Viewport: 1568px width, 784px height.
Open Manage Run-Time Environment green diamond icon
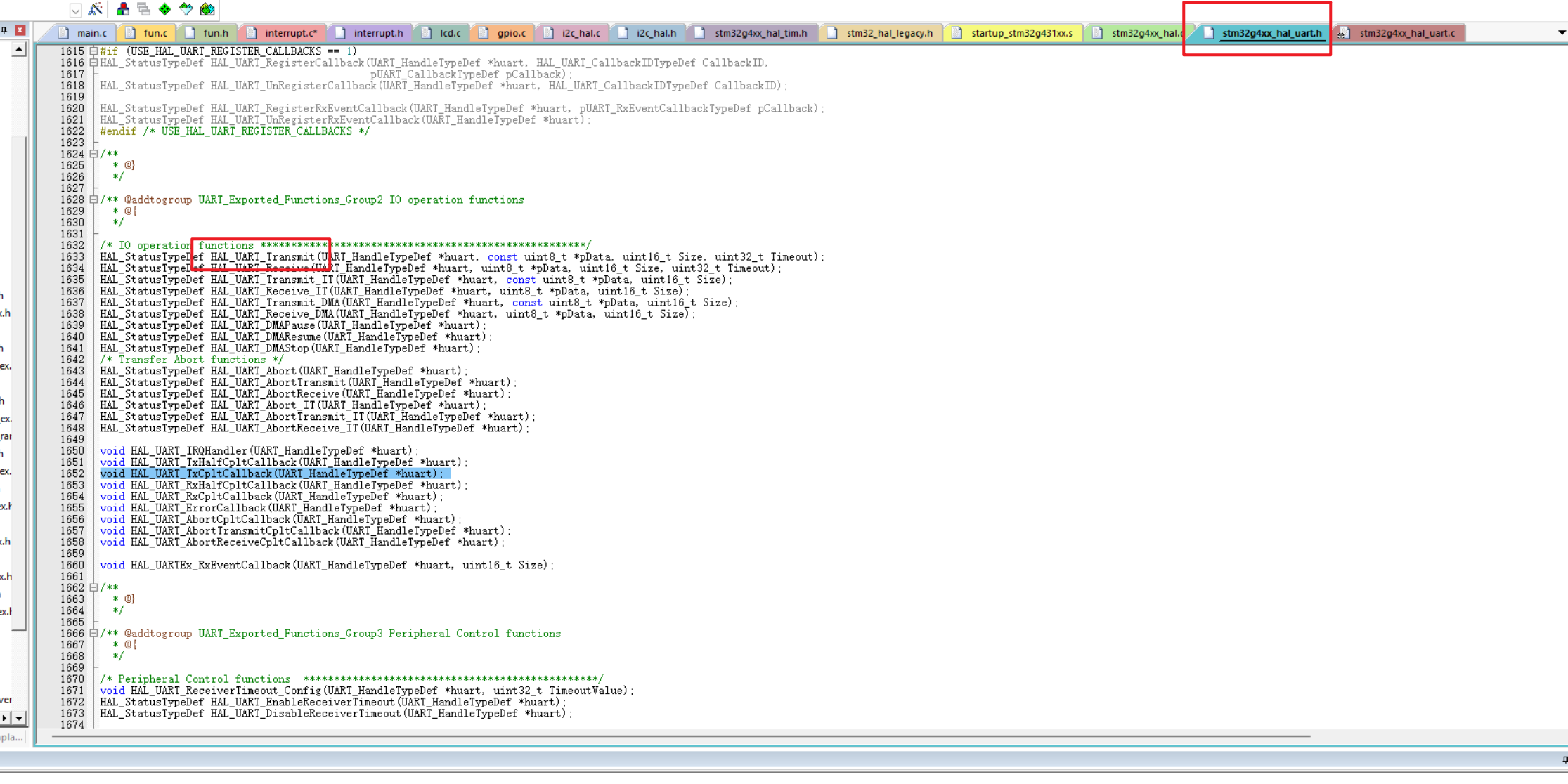coord(164,9)
